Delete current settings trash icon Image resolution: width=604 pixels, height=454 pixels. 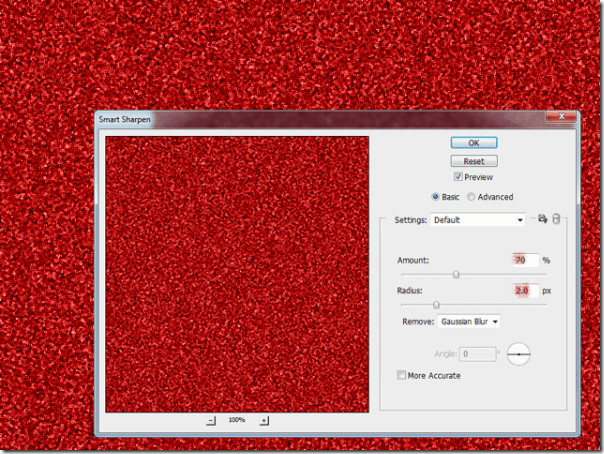(x=556, y=219)
